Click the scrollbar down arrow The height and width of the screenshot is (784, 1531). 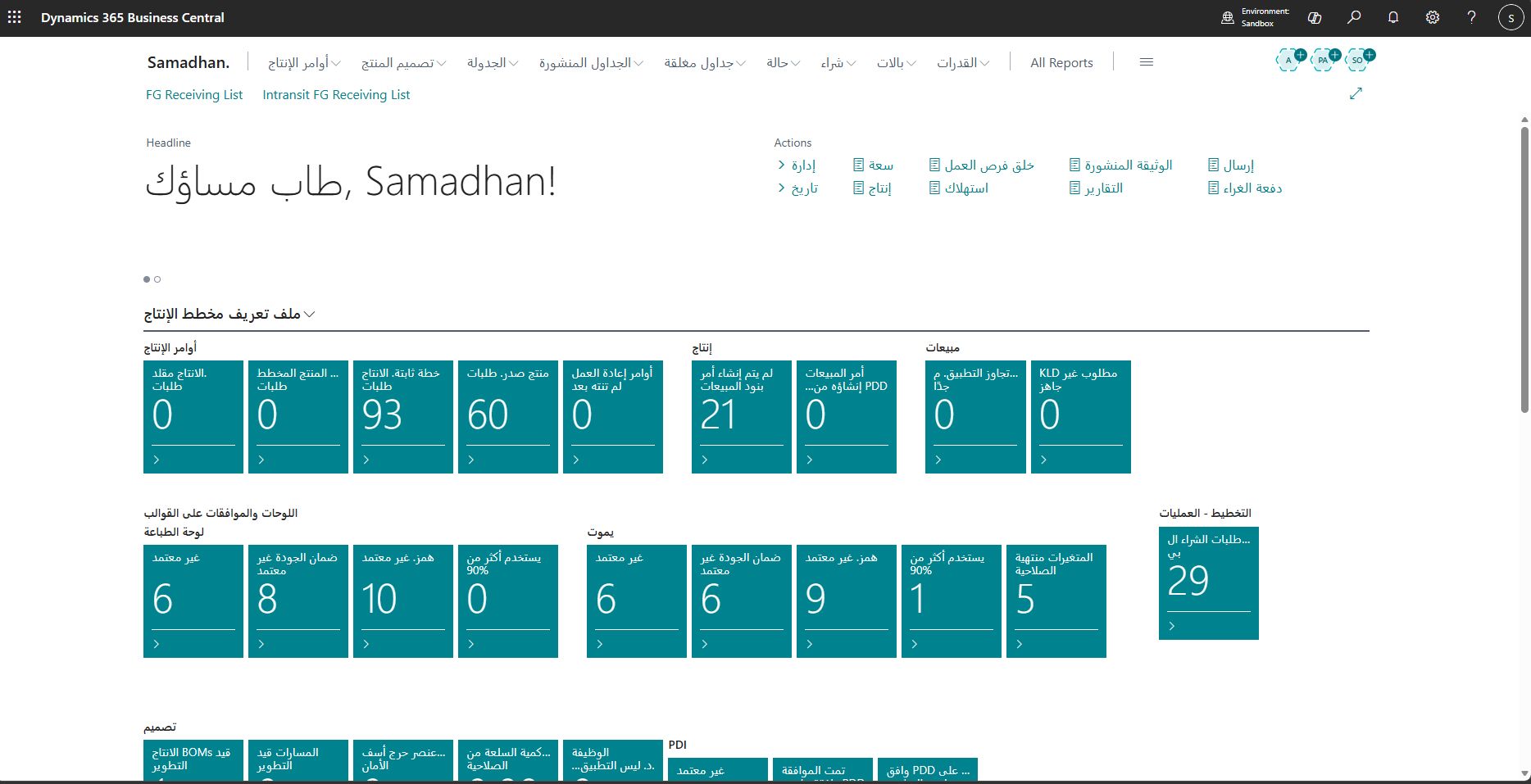coord(1524,773)
